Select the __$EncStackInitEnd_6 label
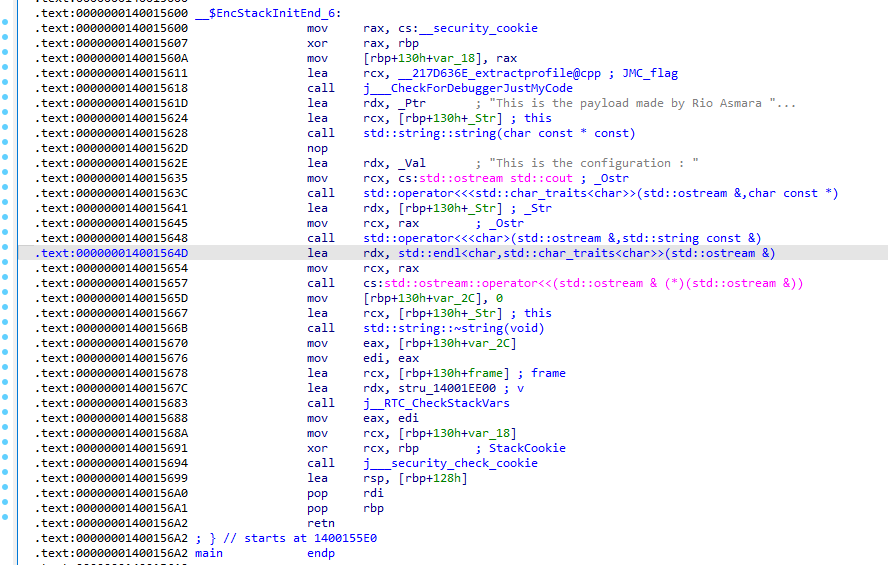 click(268, 13)
